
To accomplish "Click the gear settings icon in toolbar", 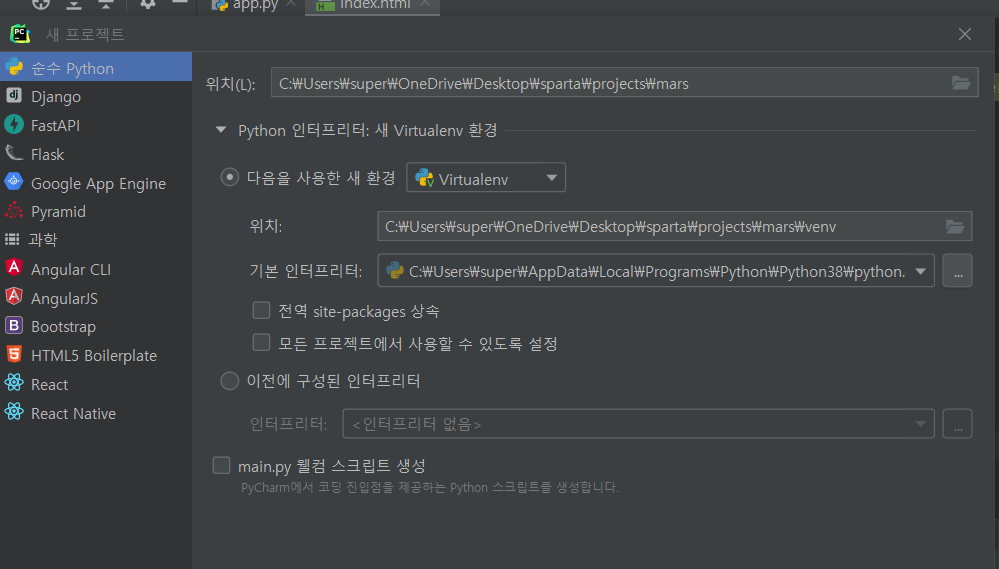I will (148, 4).
